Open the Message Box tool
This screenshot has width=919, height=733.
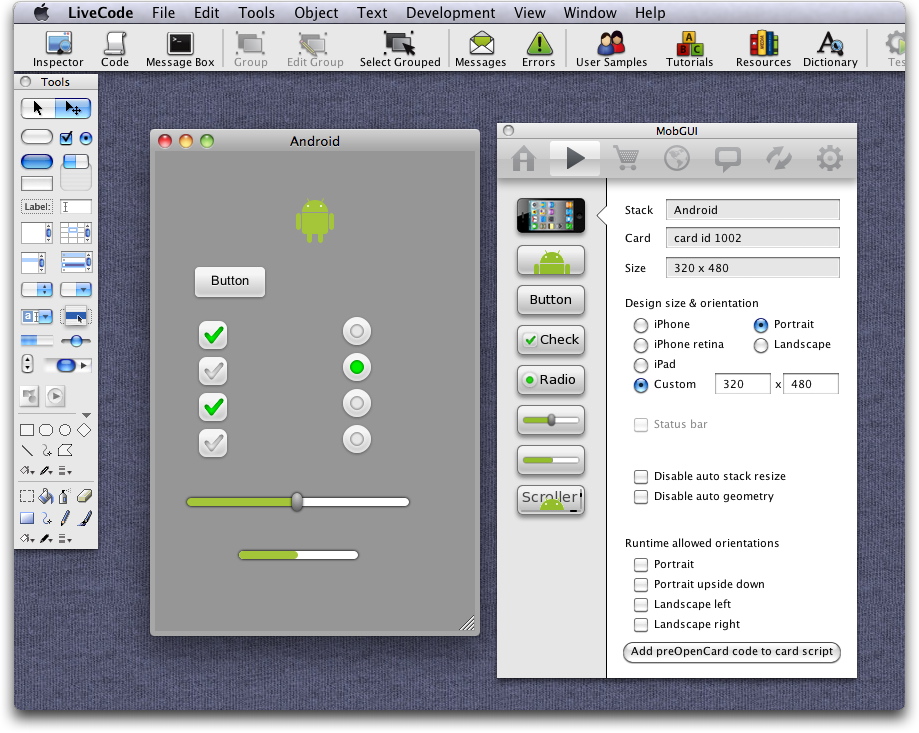point(180,48)
